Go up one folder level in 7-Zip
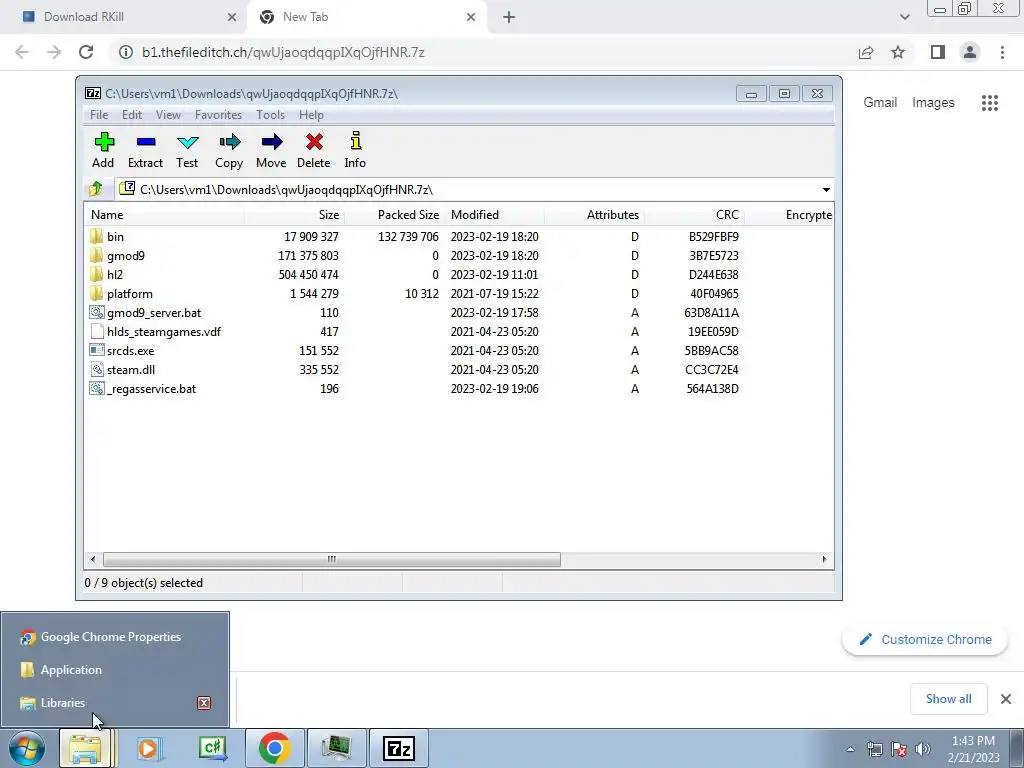 tap(96, 189)
